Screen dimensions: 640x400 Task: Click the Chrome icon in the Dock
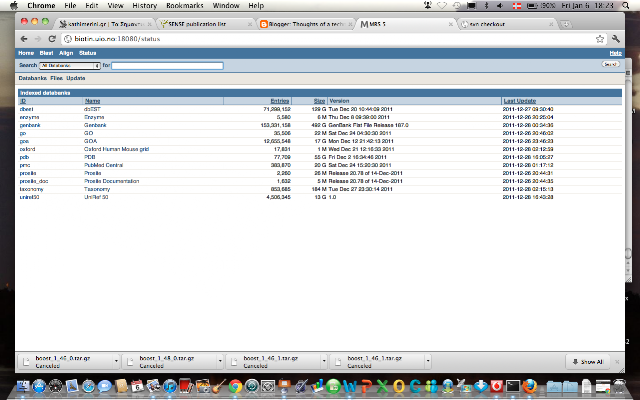(235, 386)
